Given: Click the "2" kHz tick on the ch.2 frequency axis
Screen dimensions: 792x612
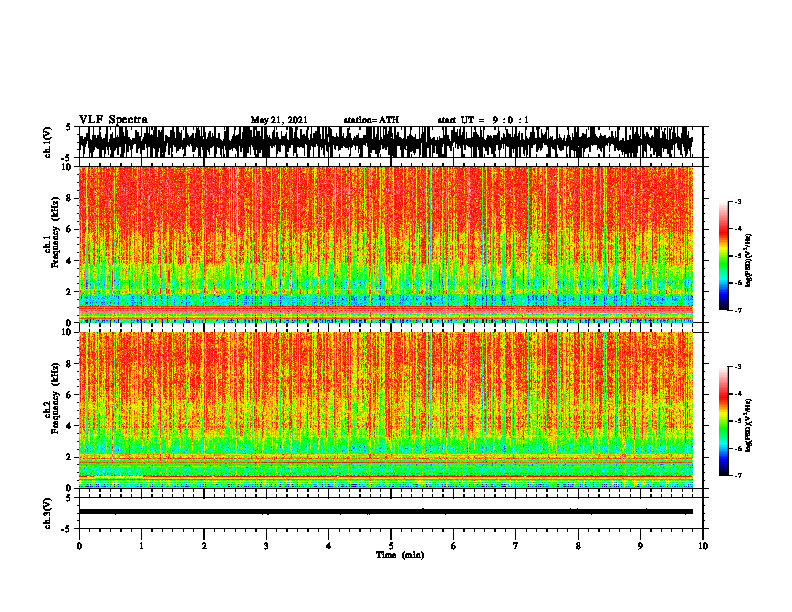Looking at the screenshot, I should 69,457.
